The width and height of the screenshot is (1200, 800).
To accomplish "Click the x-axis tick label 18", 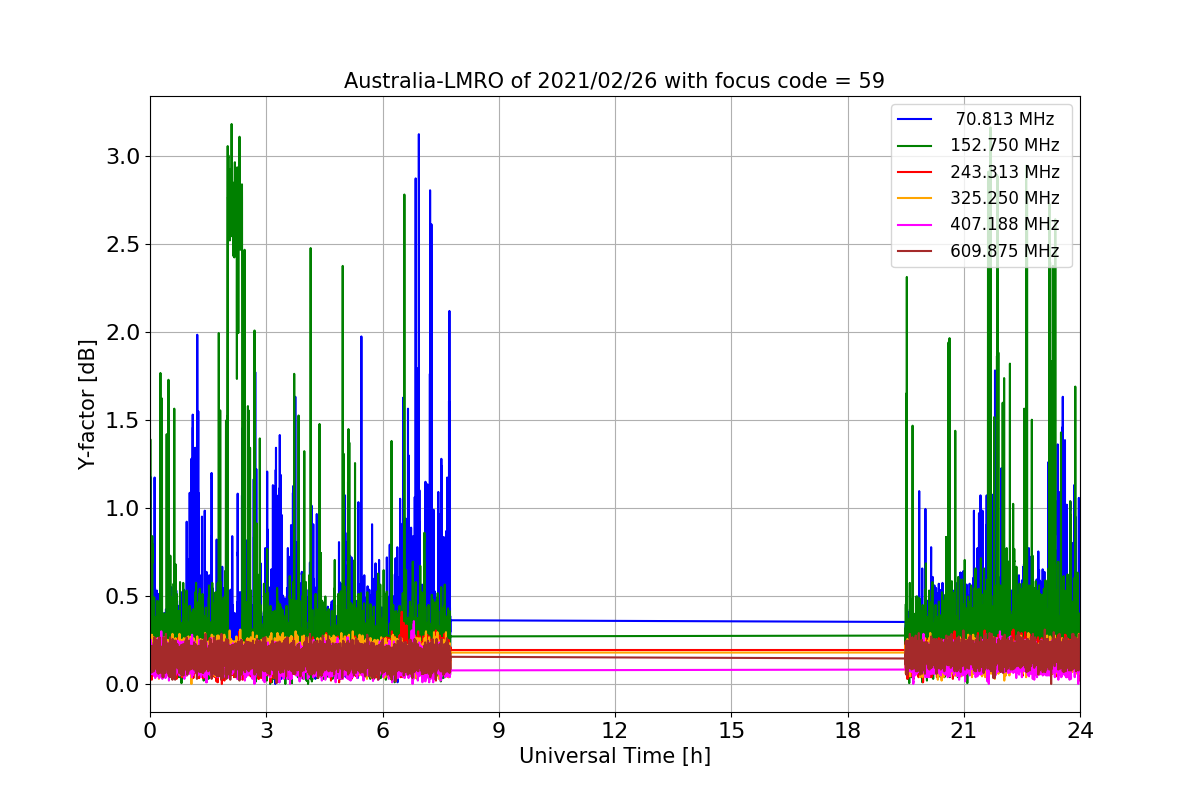I will pos(847,730).
